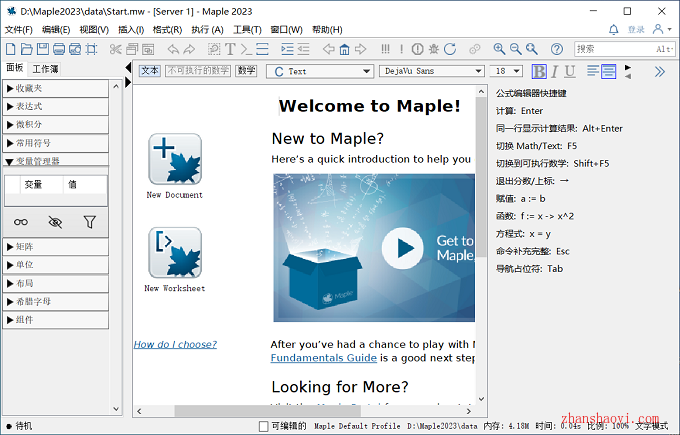Expand the 矩阵 palette

click(56, 247)
